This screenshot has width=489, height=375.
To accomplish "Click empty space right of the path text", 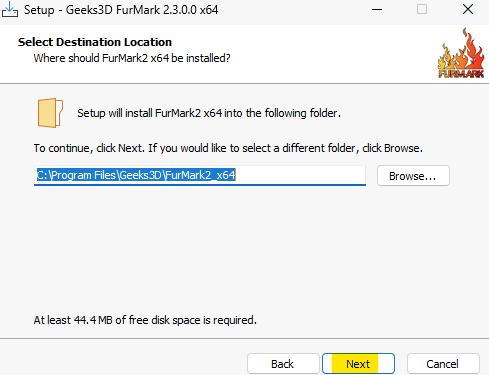I will pyautogui.click(x=300, y=175).
